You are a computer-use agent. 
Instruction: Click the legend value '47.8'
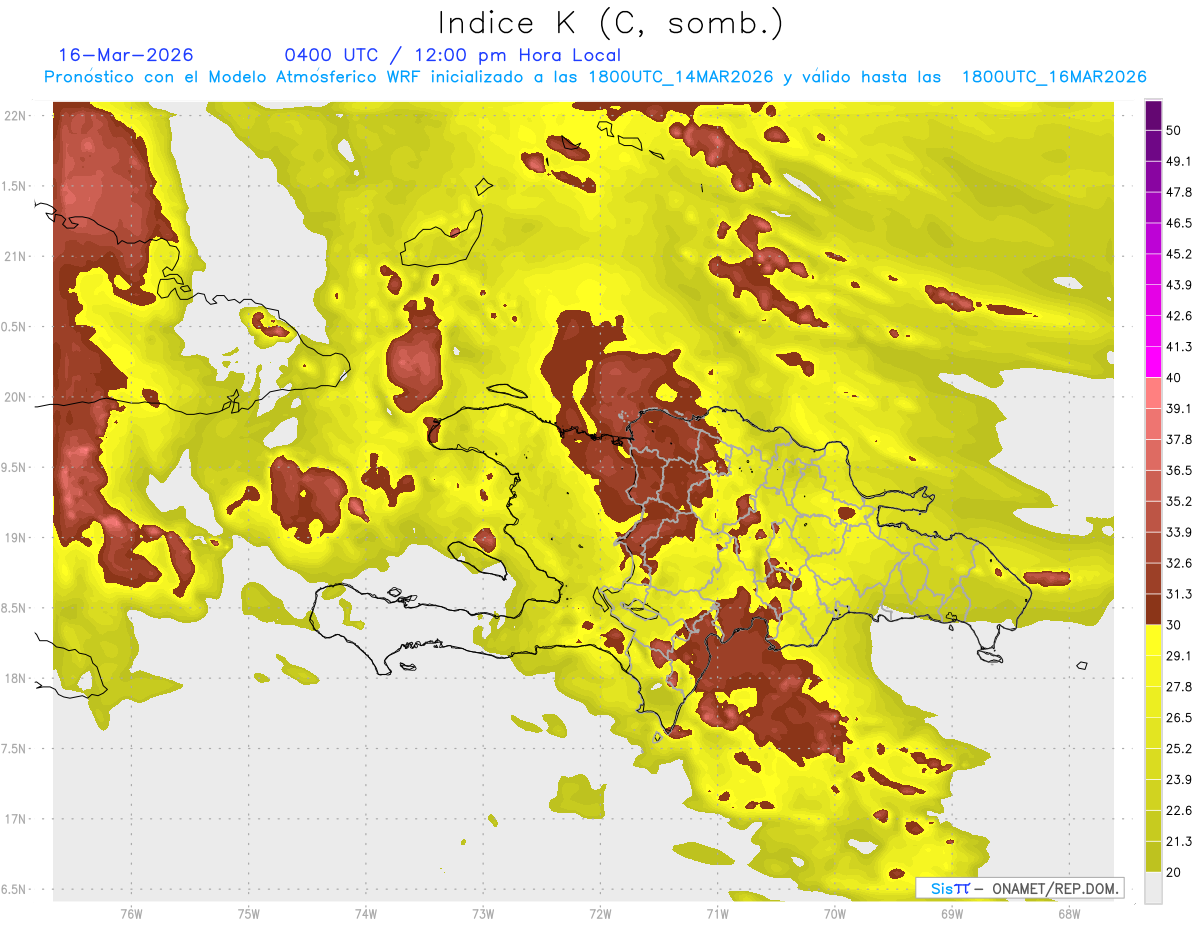1178,192
